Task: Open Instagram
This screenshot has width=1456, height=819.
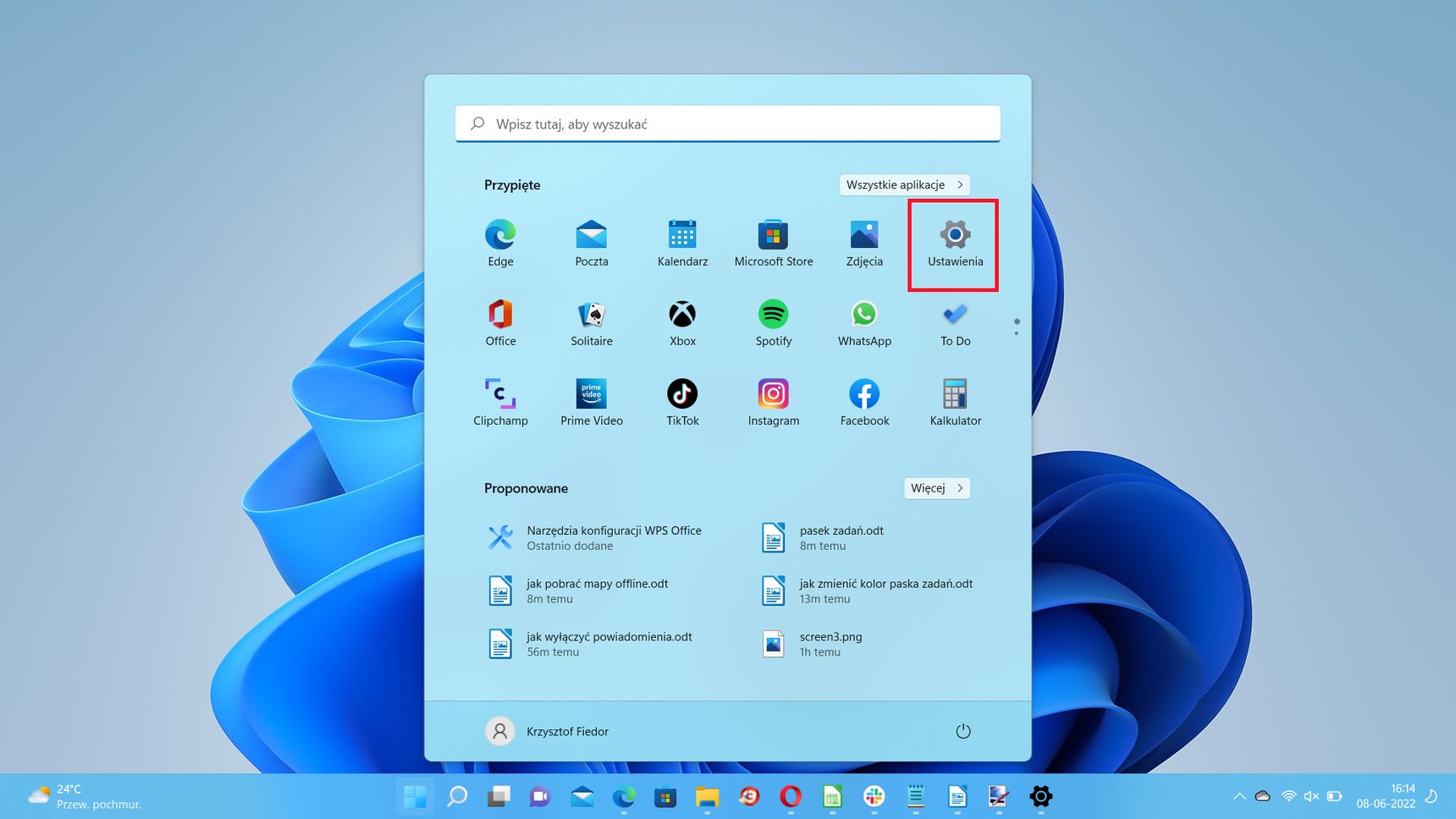Action: (x=774, y=403)
